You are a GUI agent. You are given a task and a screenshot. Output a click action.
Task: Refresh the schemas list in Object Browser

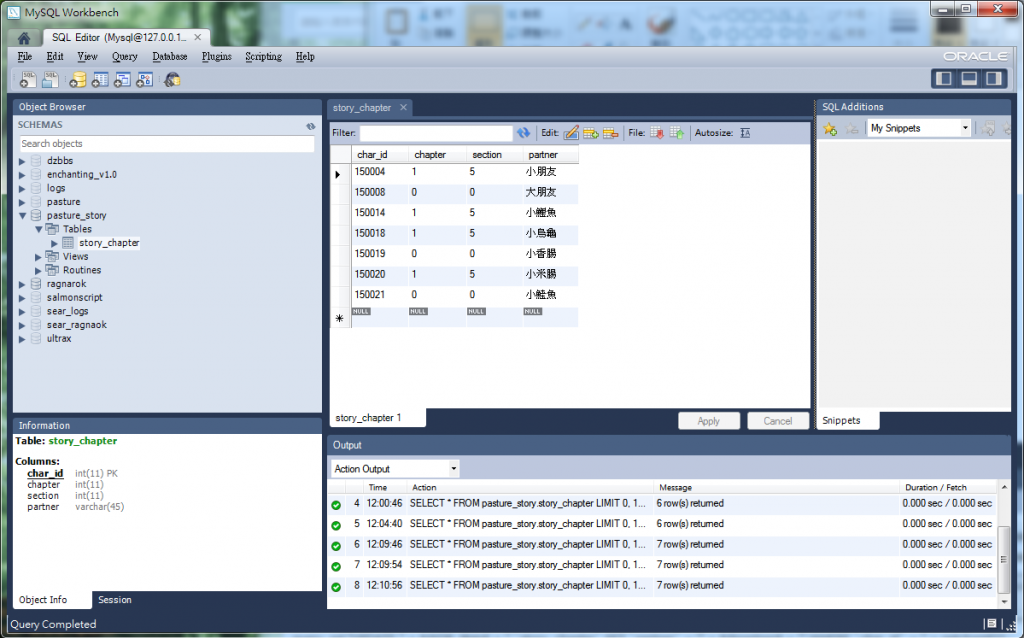(x=310, y=126)
